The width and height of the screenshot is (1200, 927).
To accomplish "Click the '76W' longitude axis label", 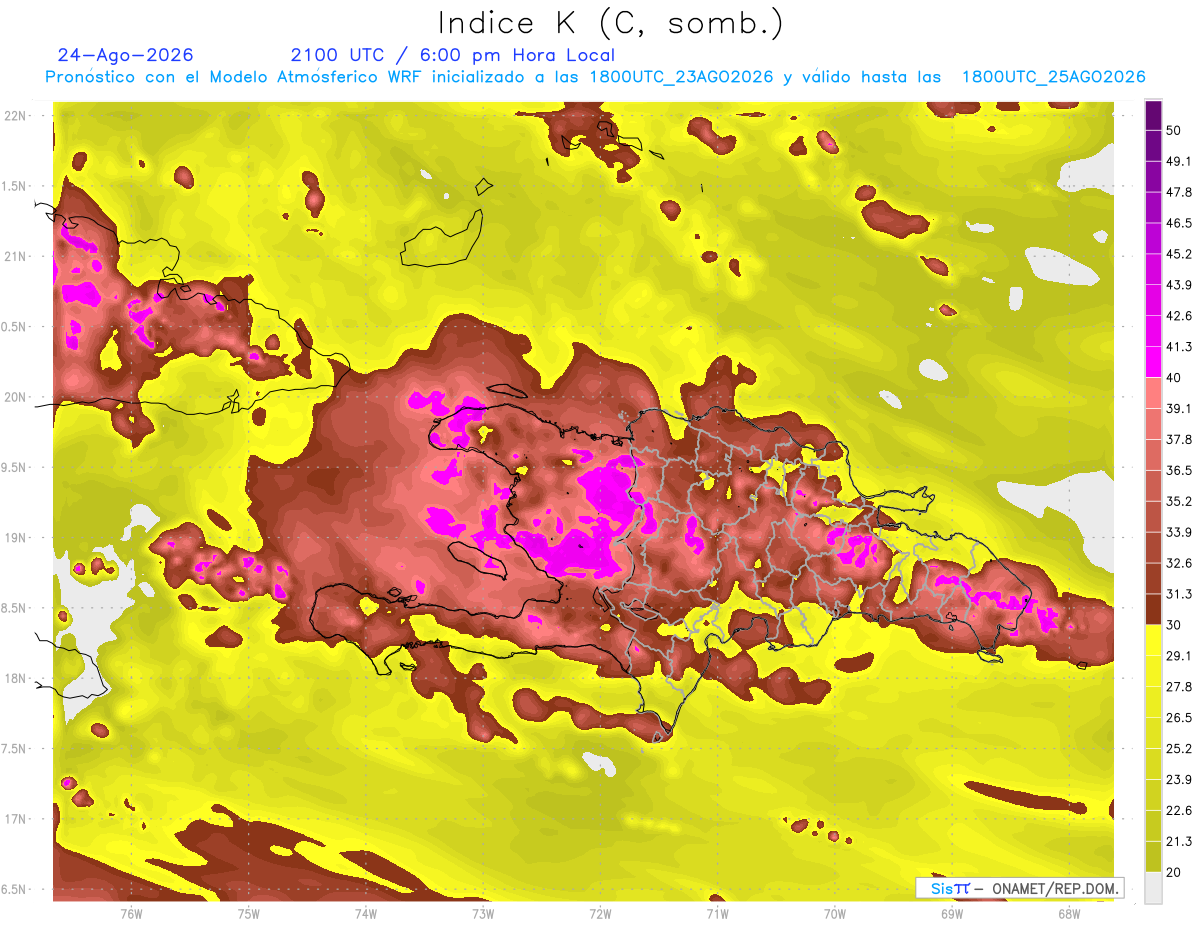I will [131, 913].
